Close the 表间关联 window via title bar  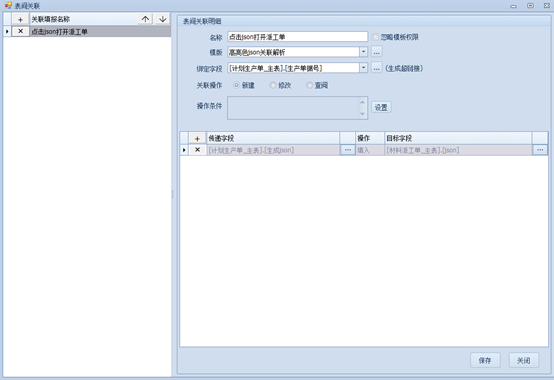547,5
